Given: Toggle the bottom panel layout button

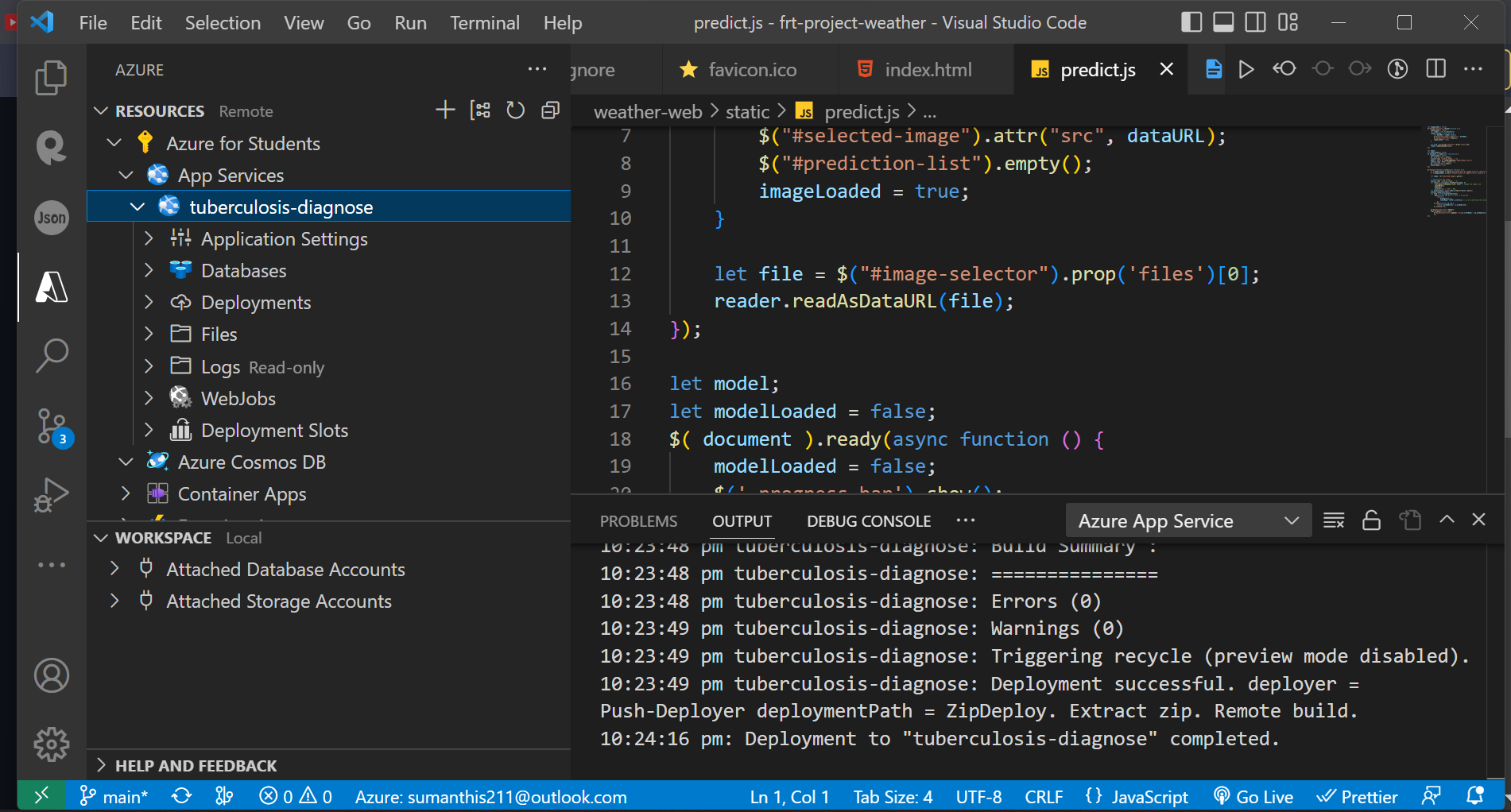Looking at the screenshot, I should pyautogui.click(x=1223, y=22).
